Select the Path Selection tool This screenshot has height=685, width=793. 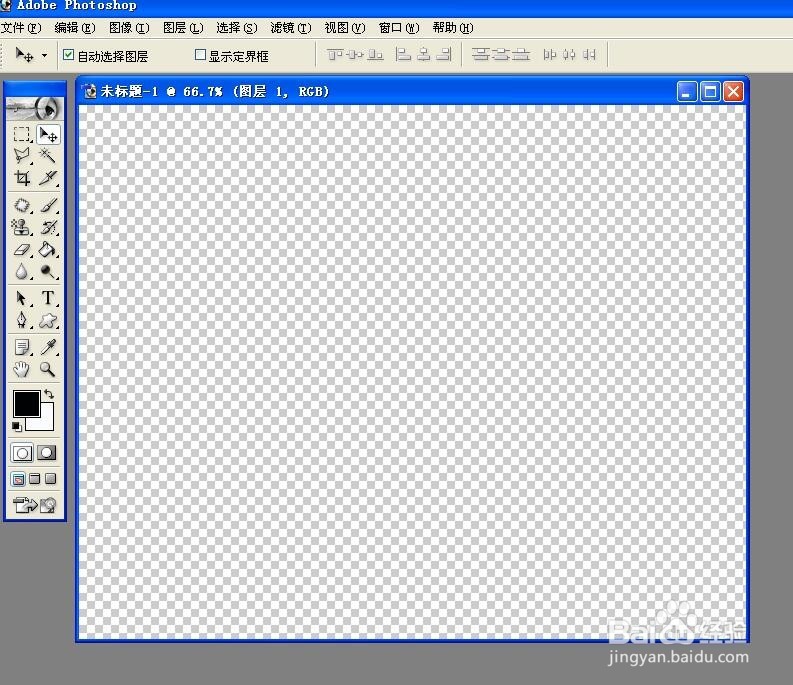point(21,298)
